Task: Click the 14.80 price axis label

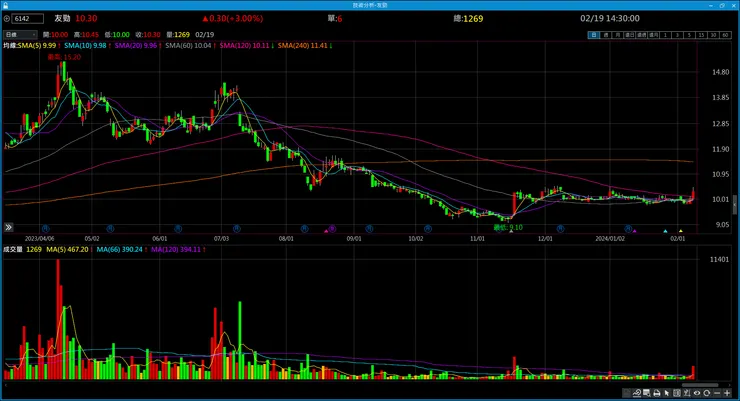Action: point(721,72)
